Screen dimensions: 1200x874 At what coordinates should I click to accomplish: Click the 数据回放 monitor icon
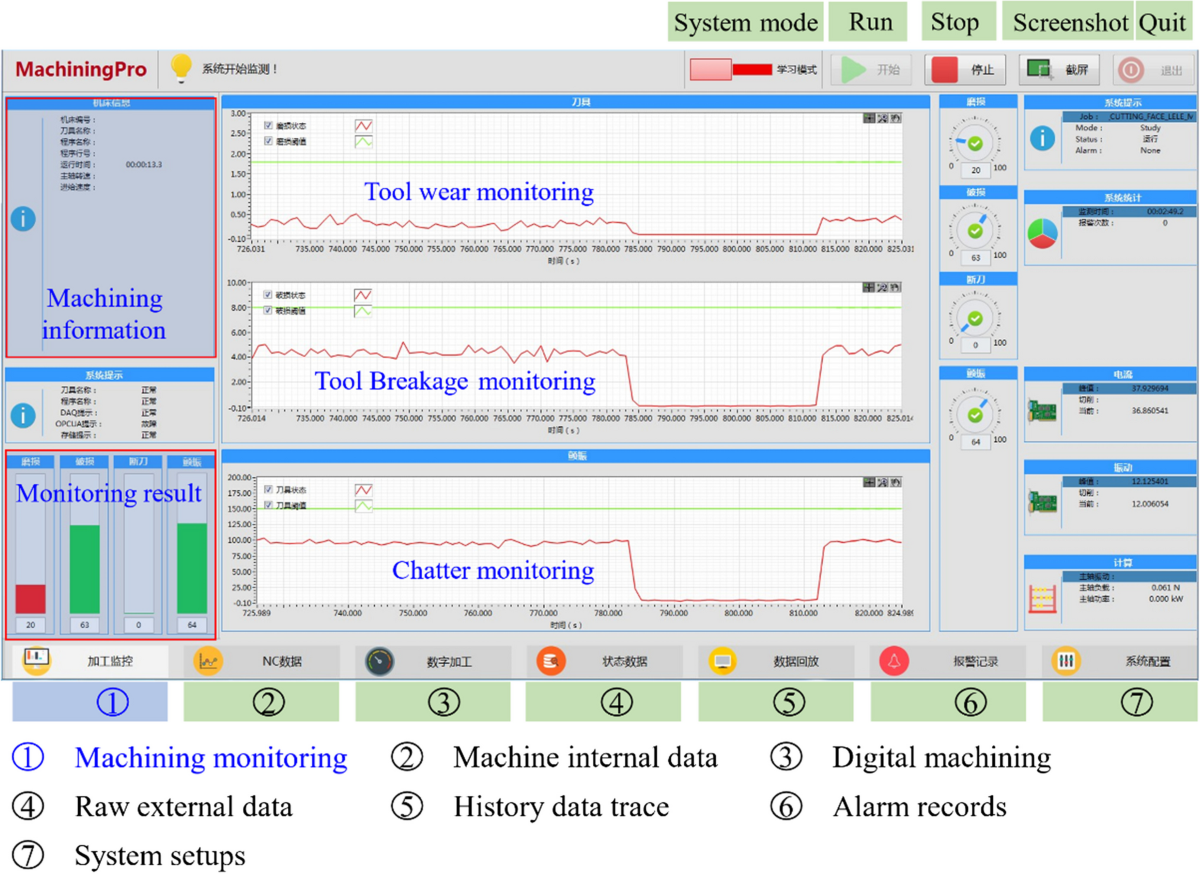pos(723,661)
